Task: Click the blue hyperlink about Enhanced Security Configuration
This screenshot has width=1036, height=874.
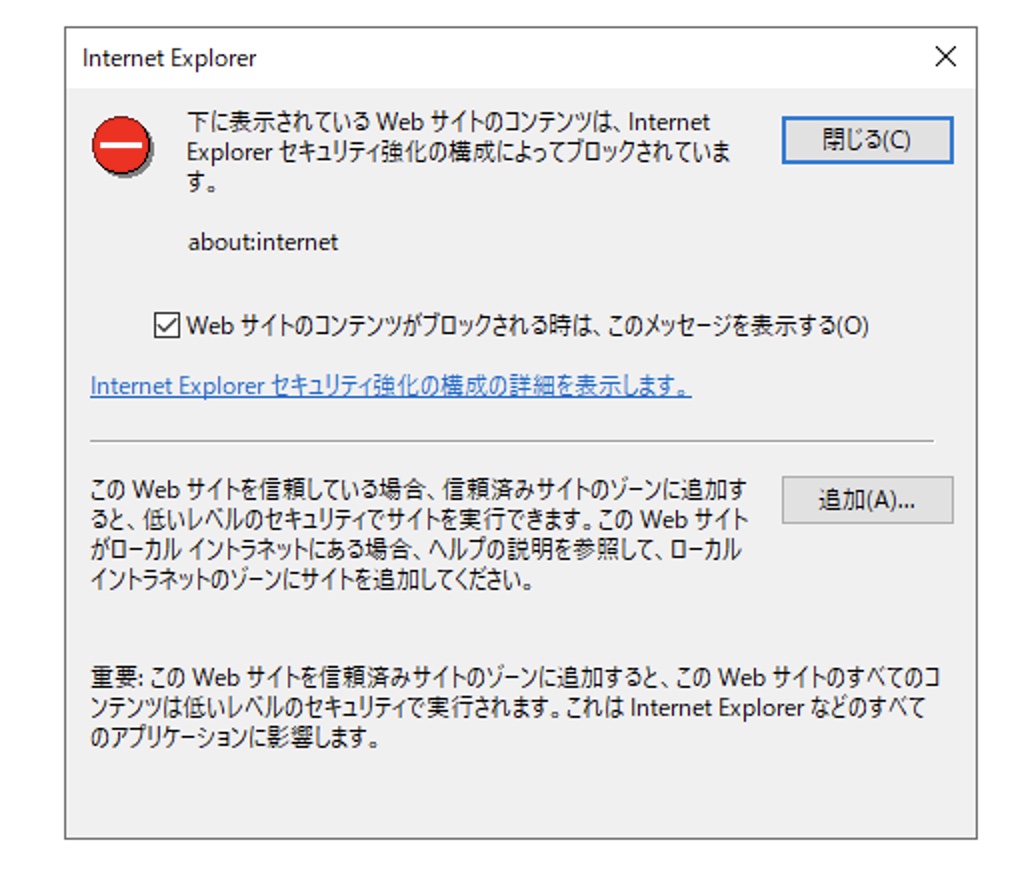Action: pyautogui.click(x=388, y=385)
